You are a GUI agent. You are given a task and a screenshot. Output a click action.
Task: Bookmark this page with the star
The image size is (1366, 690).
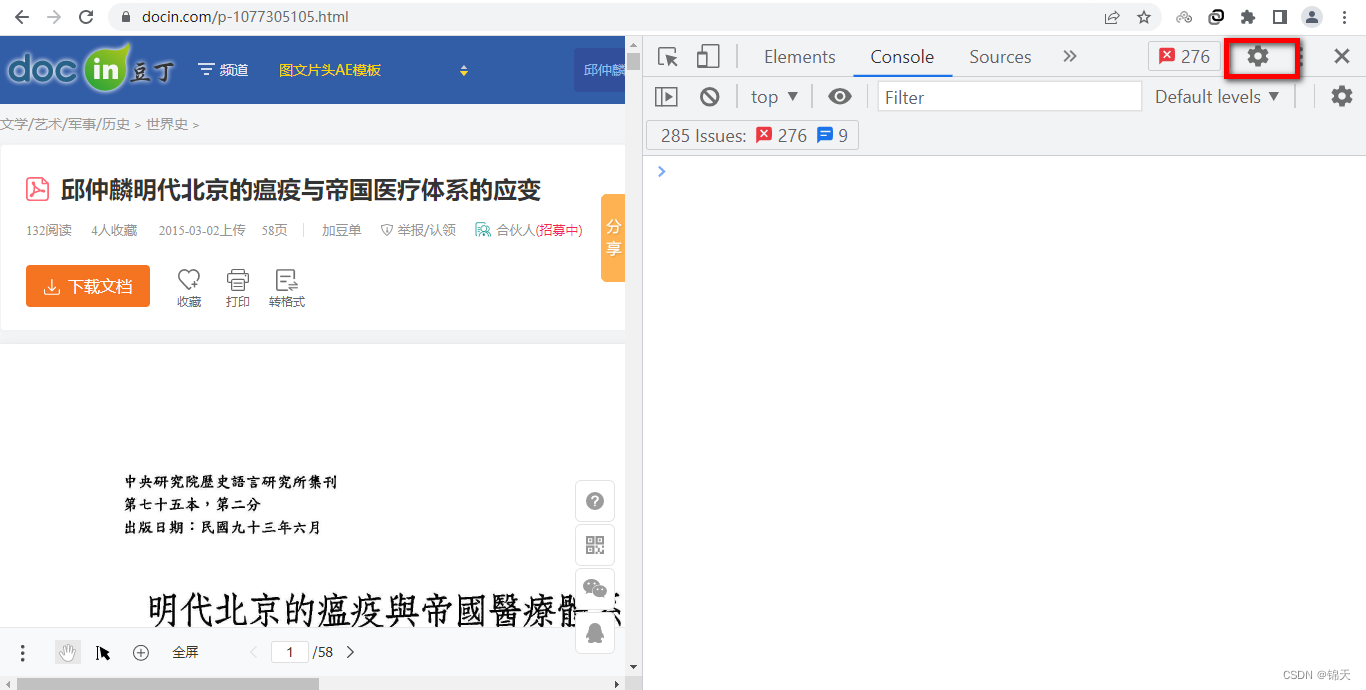(1144, 17)
